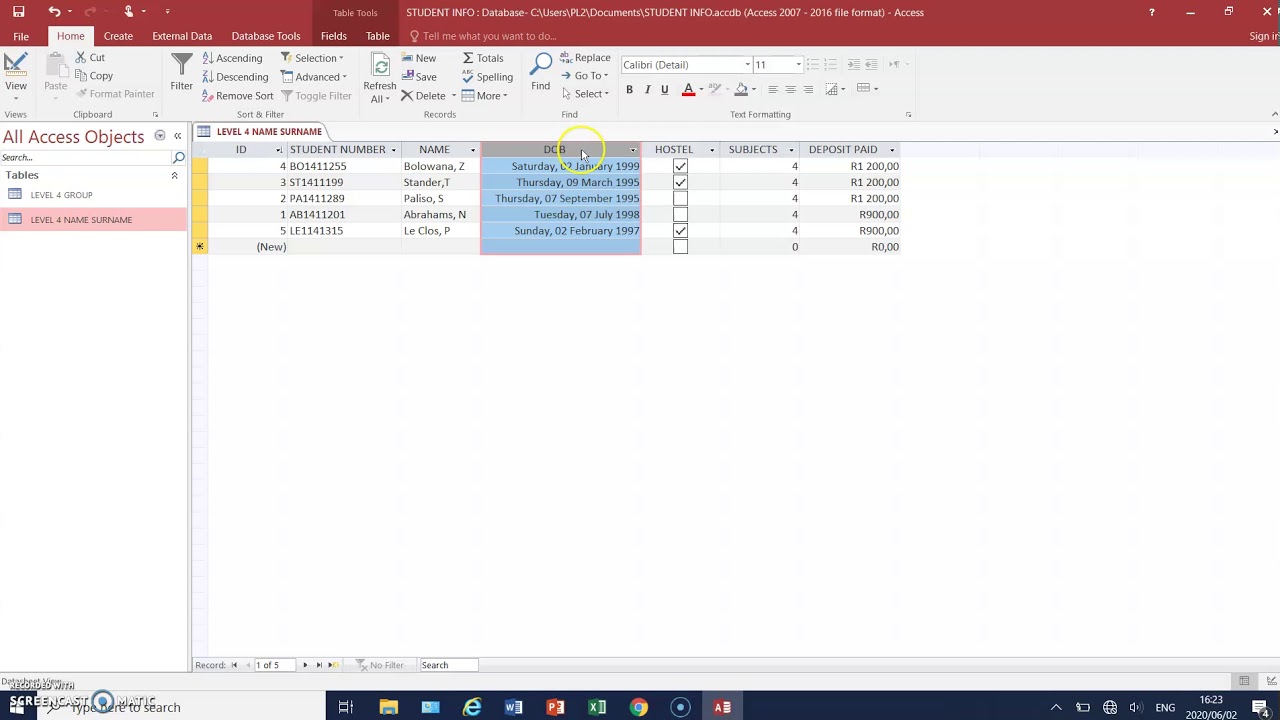Switch to the Database Tools tab
The height and width of the screenshot is (720, 1280).
(266, 36)
